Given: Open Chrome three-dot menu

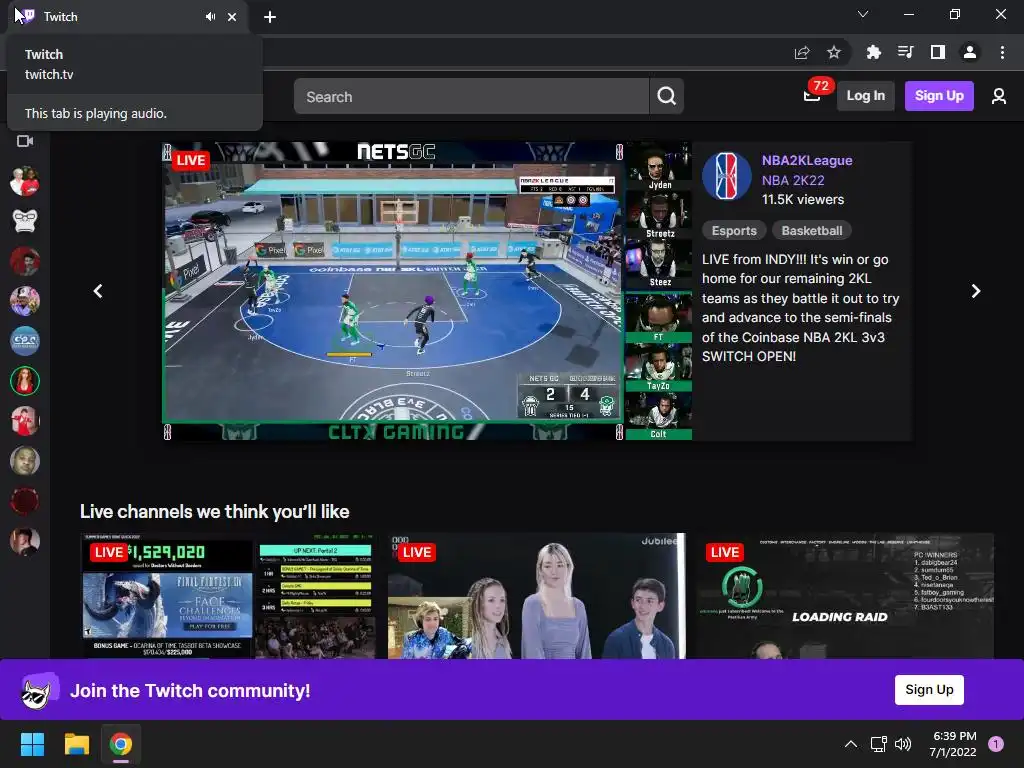Looking at the screenshot, I should point(1002,52).
